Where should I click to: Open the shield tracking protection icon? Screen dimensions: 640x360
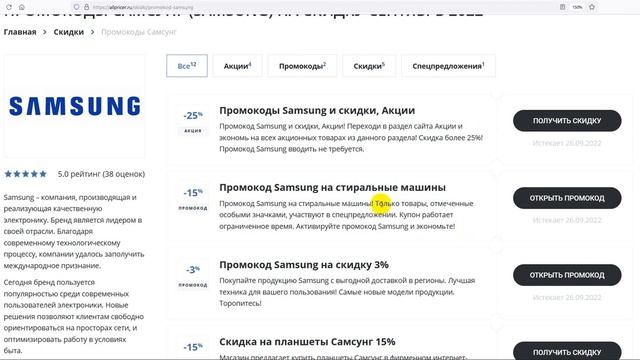tap(76, 7)
